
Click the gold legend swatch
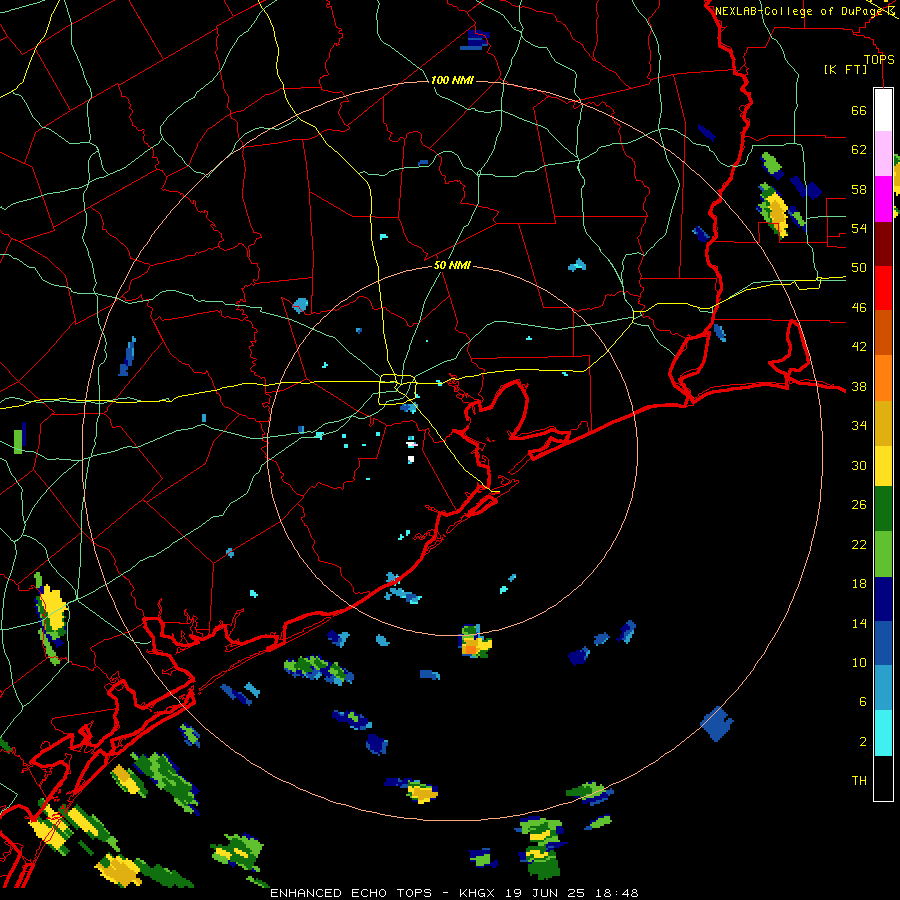click(x=883, y=422)
